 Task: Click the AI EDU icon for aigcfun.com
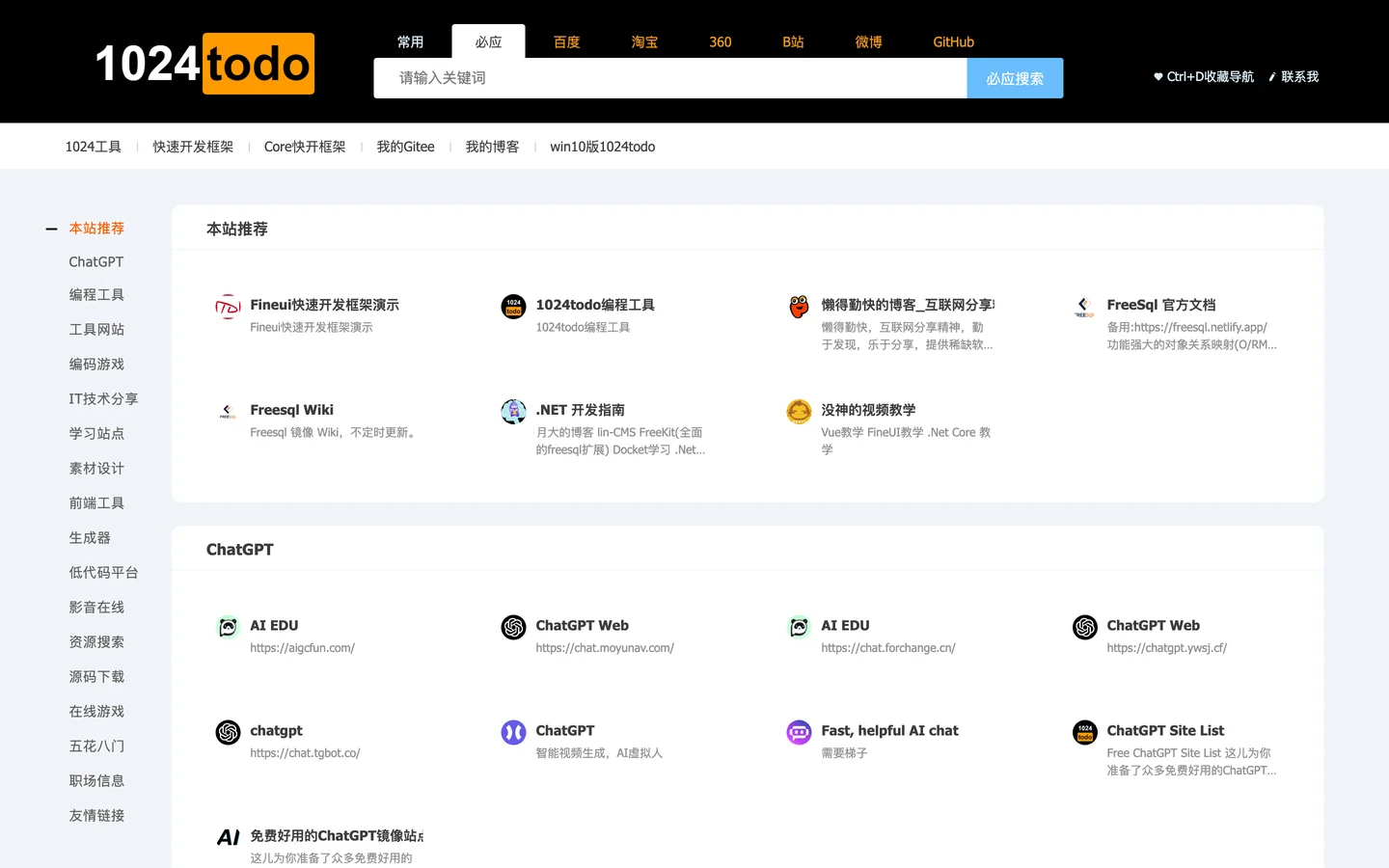point(228,627)
